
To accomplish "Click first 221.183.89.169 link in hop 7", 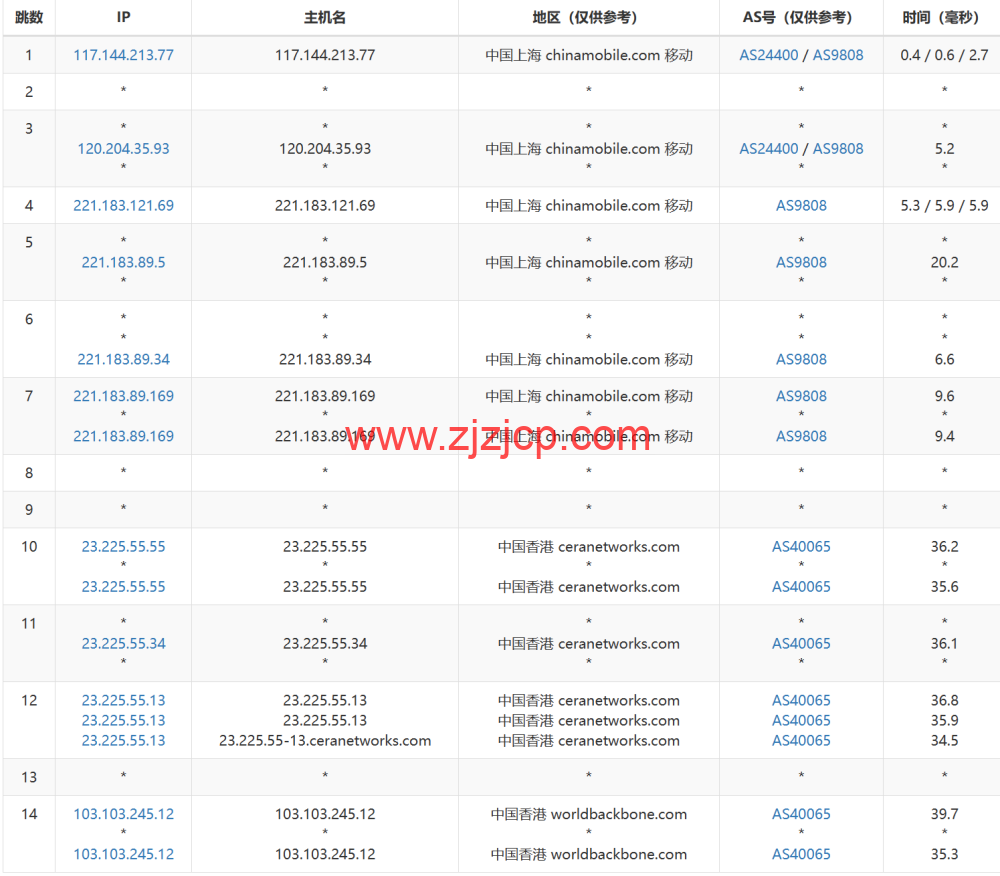I will click(123, 396).
